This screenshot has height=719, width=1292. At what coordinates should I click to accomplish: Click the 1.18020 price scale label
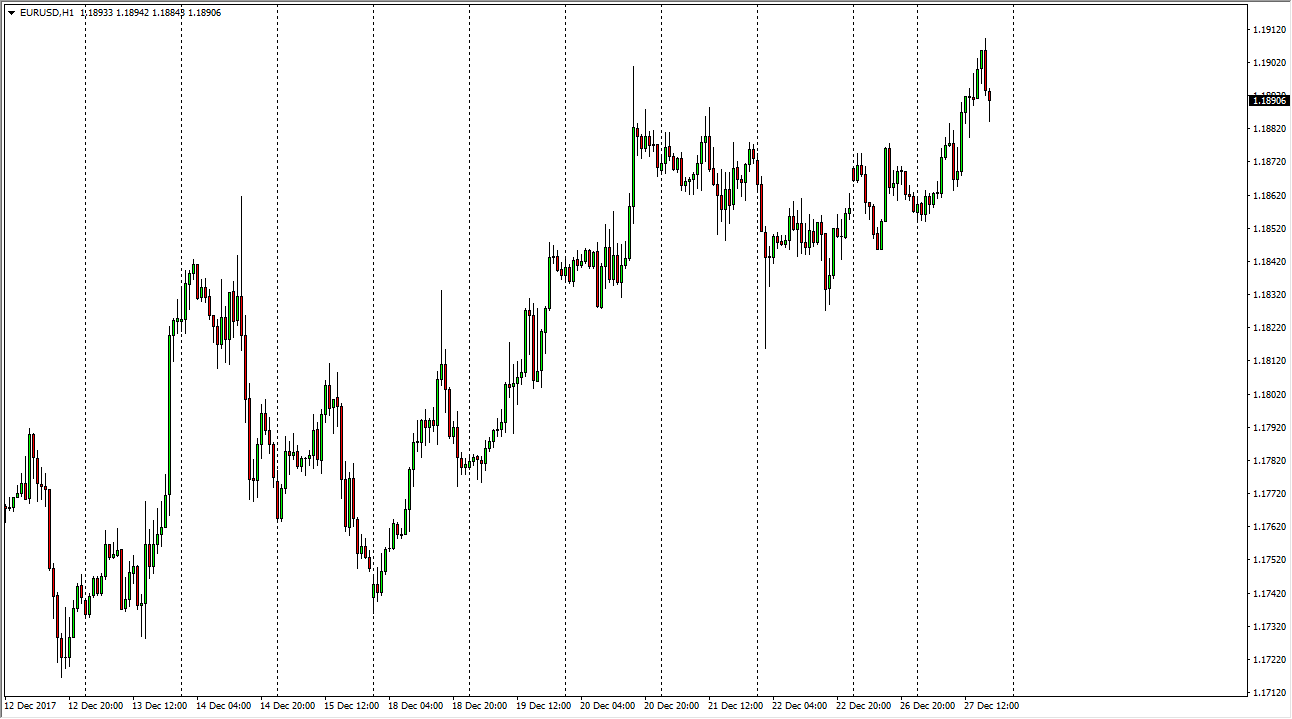tap(1269, 394)
